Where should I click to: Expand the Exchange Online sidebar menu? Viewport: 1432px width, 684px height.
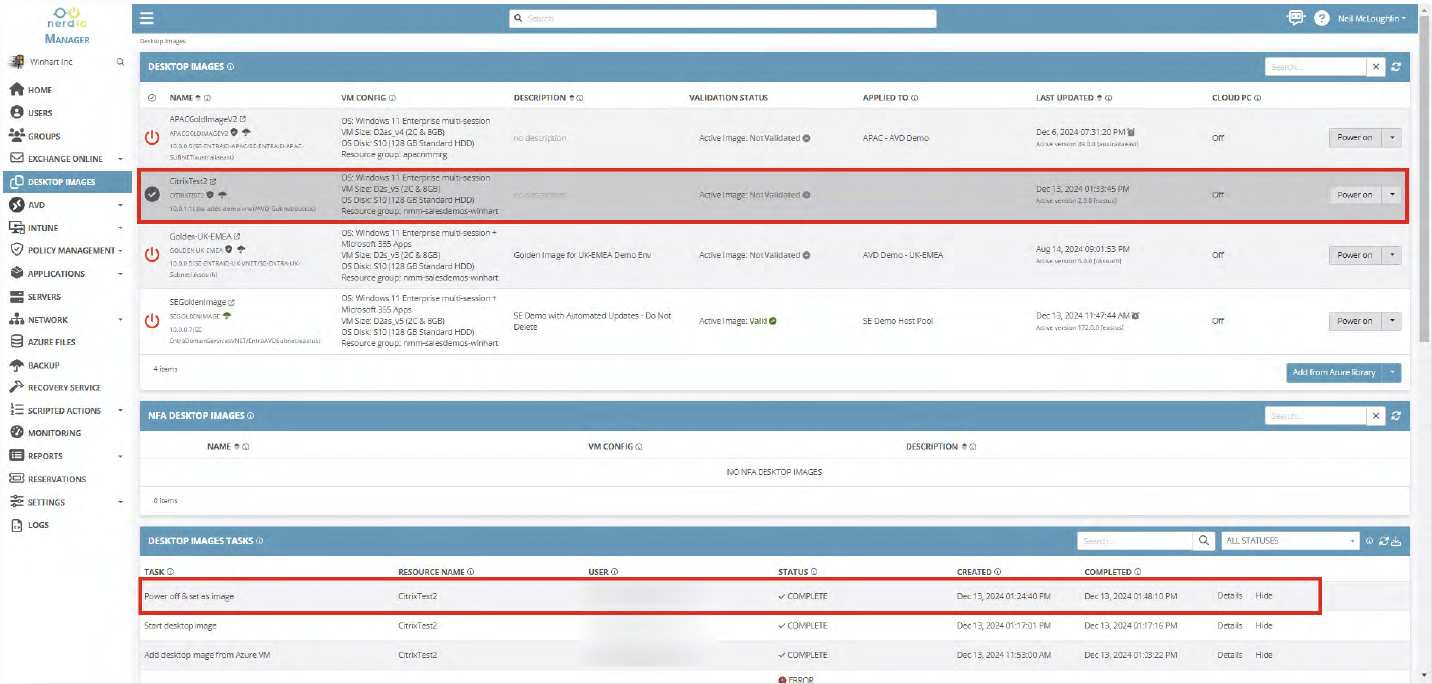(x=120, y=158)
